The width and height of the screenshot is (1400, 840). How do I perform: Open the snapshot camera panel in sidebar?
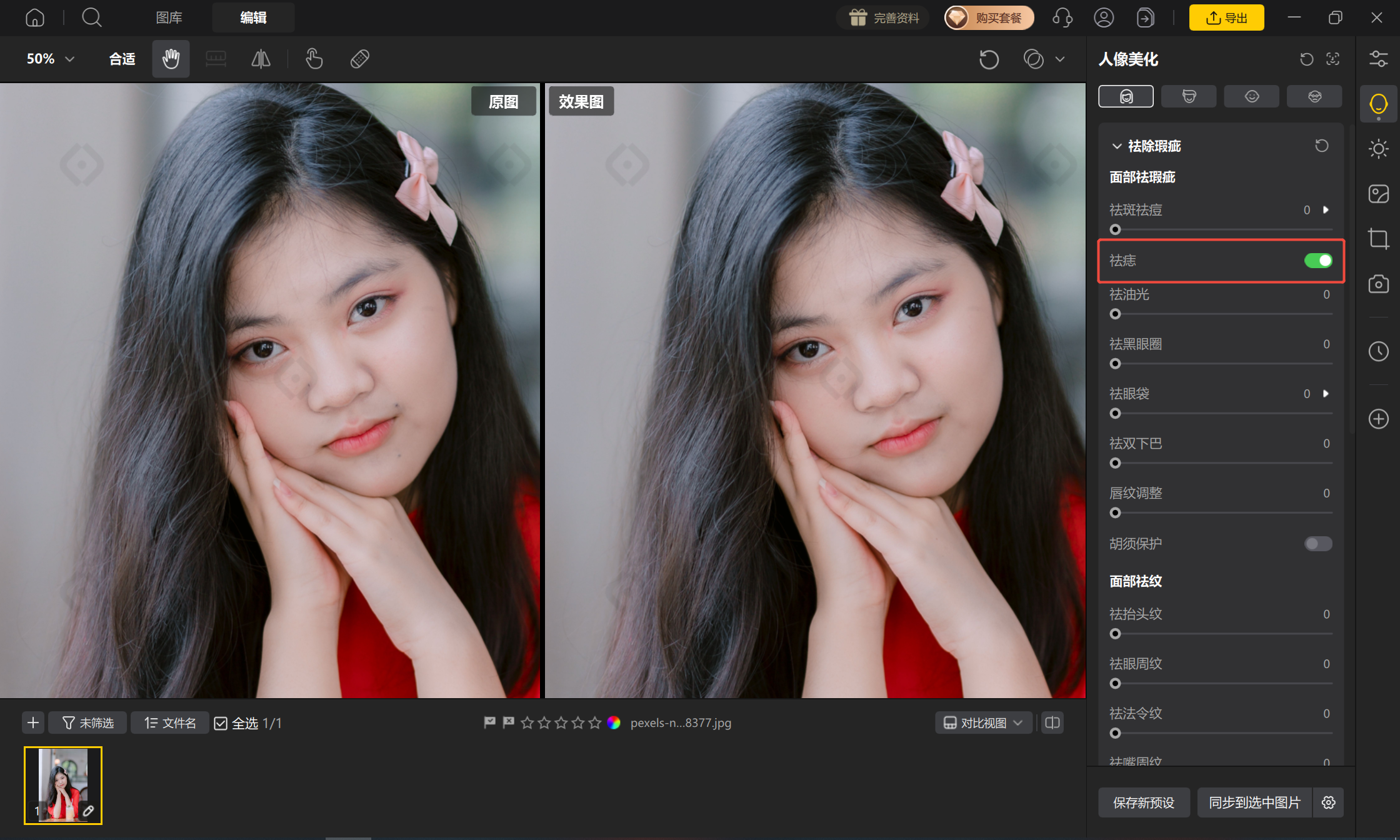point(1378,284)
